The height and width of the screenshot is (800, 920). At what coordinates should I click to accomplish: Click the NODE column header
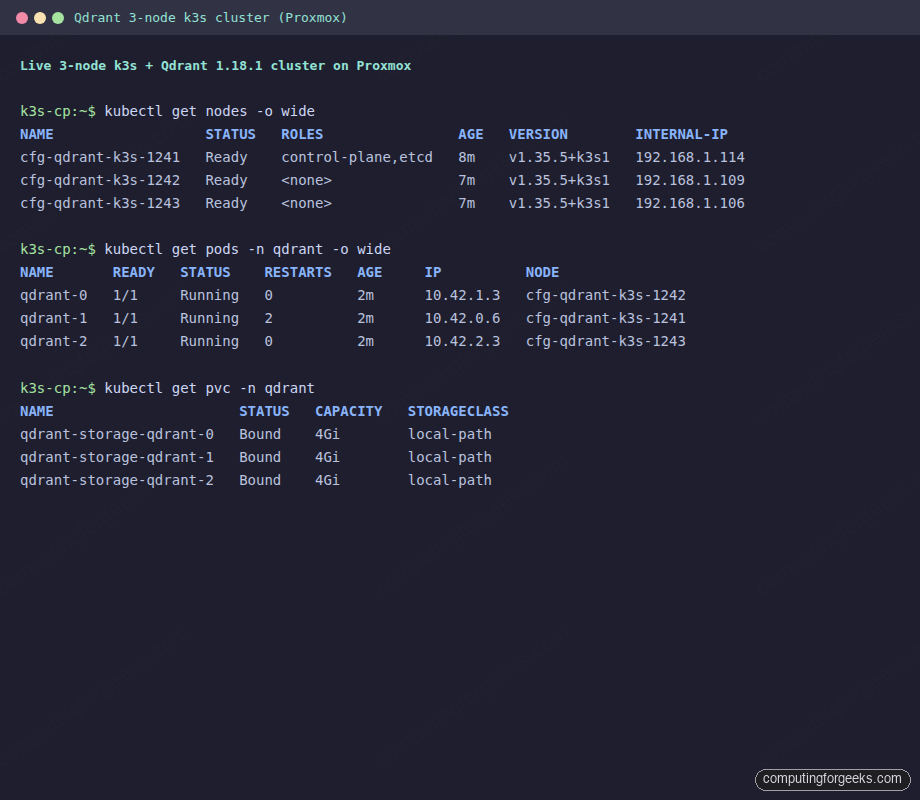[542, 272]
